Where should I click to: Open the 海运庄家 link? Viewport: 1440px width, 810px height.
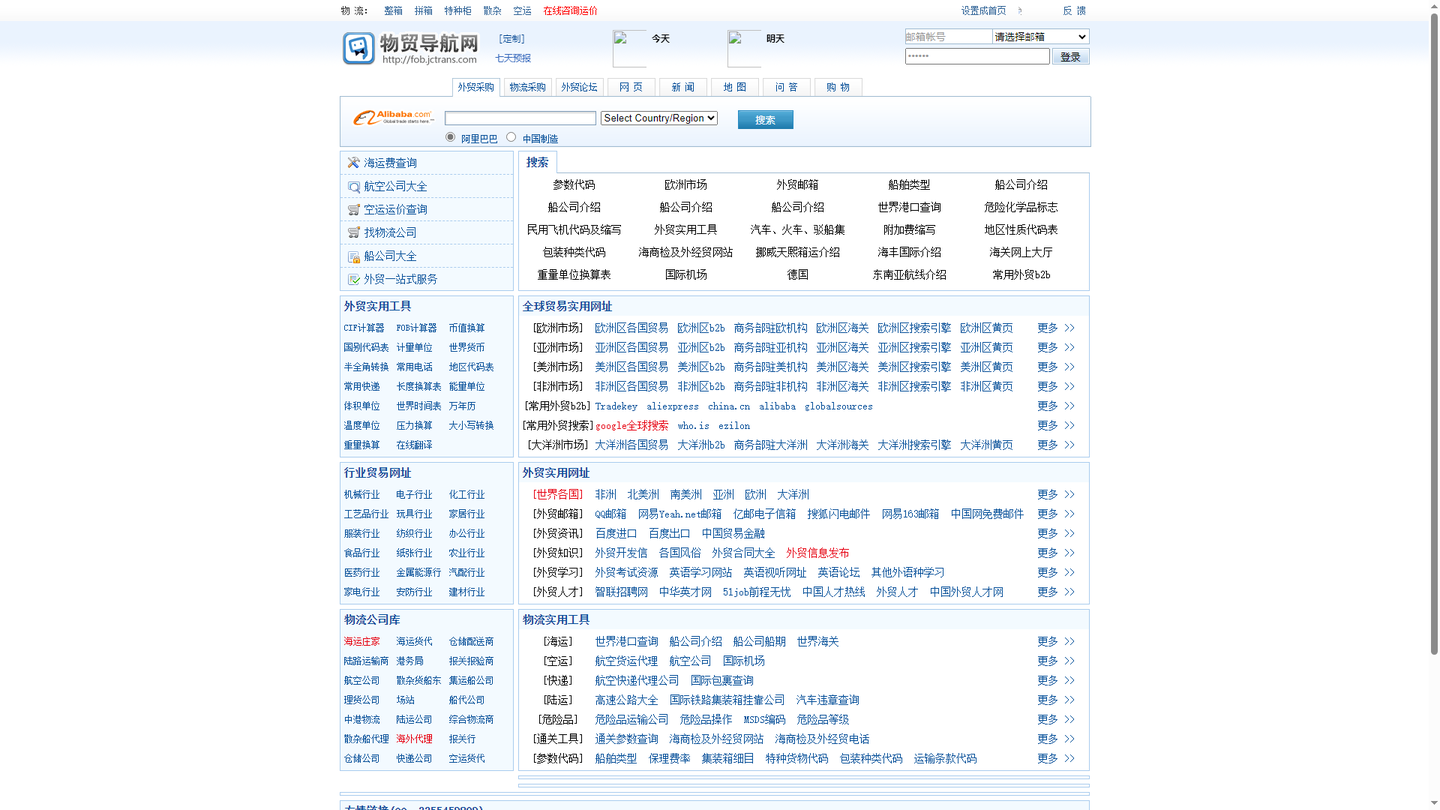pyautogui.click(x=362, y=642)
